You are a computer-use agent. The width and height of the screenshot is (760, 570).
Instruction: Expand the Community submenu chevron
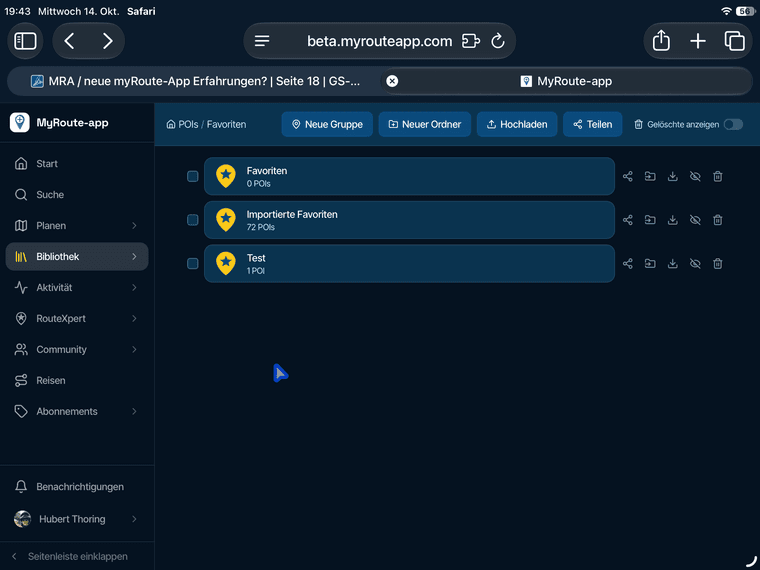(x=134, y=349)
